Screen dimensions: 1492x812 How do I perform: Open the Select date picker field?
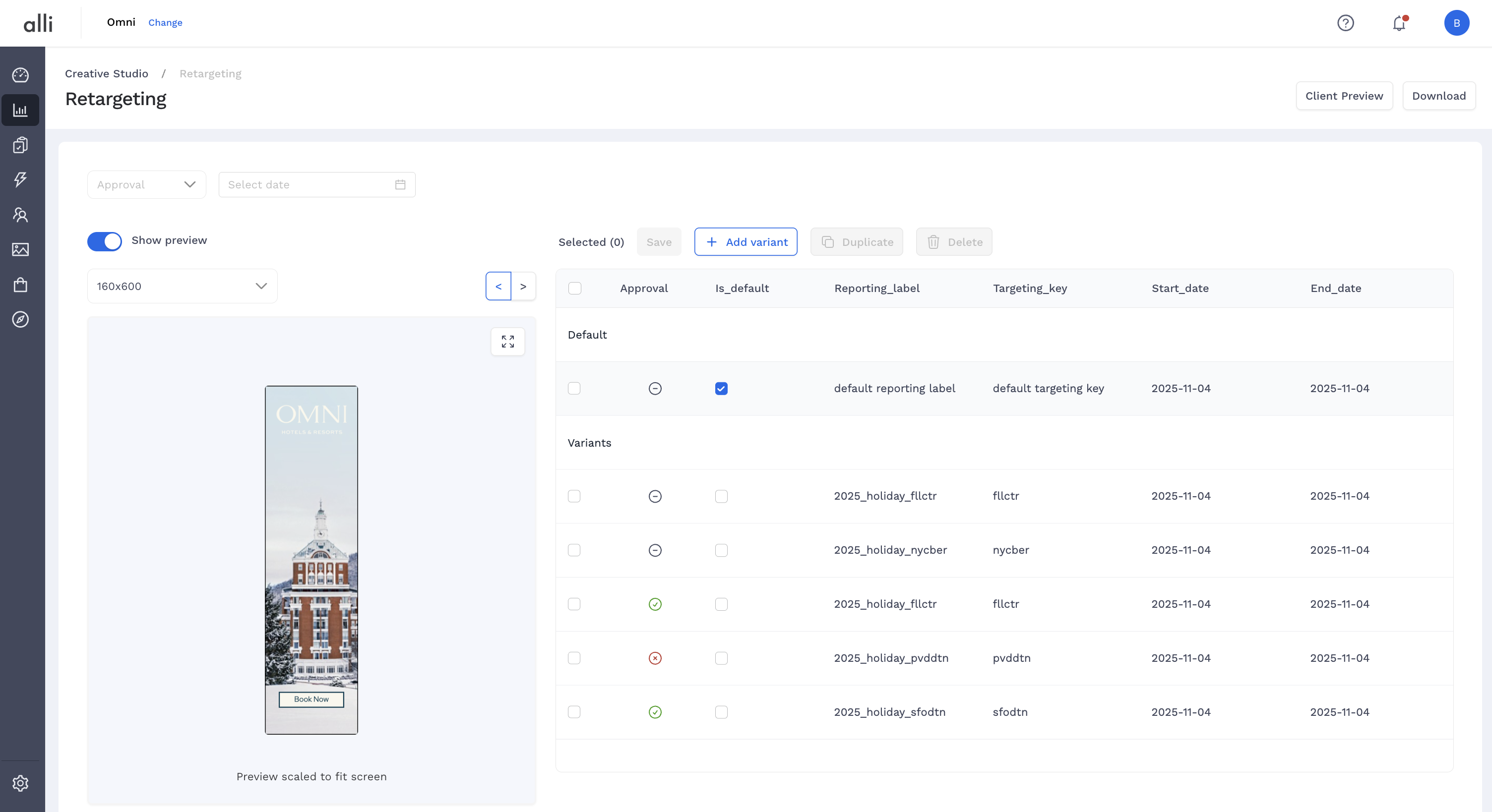316,184
